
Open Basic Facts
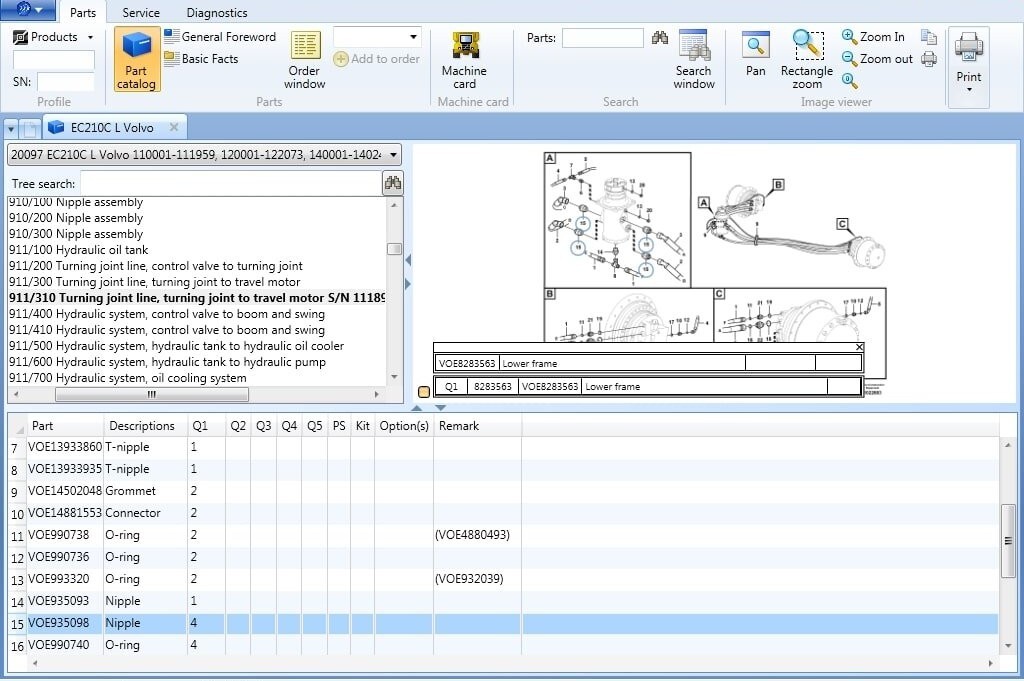click(201, 59)
